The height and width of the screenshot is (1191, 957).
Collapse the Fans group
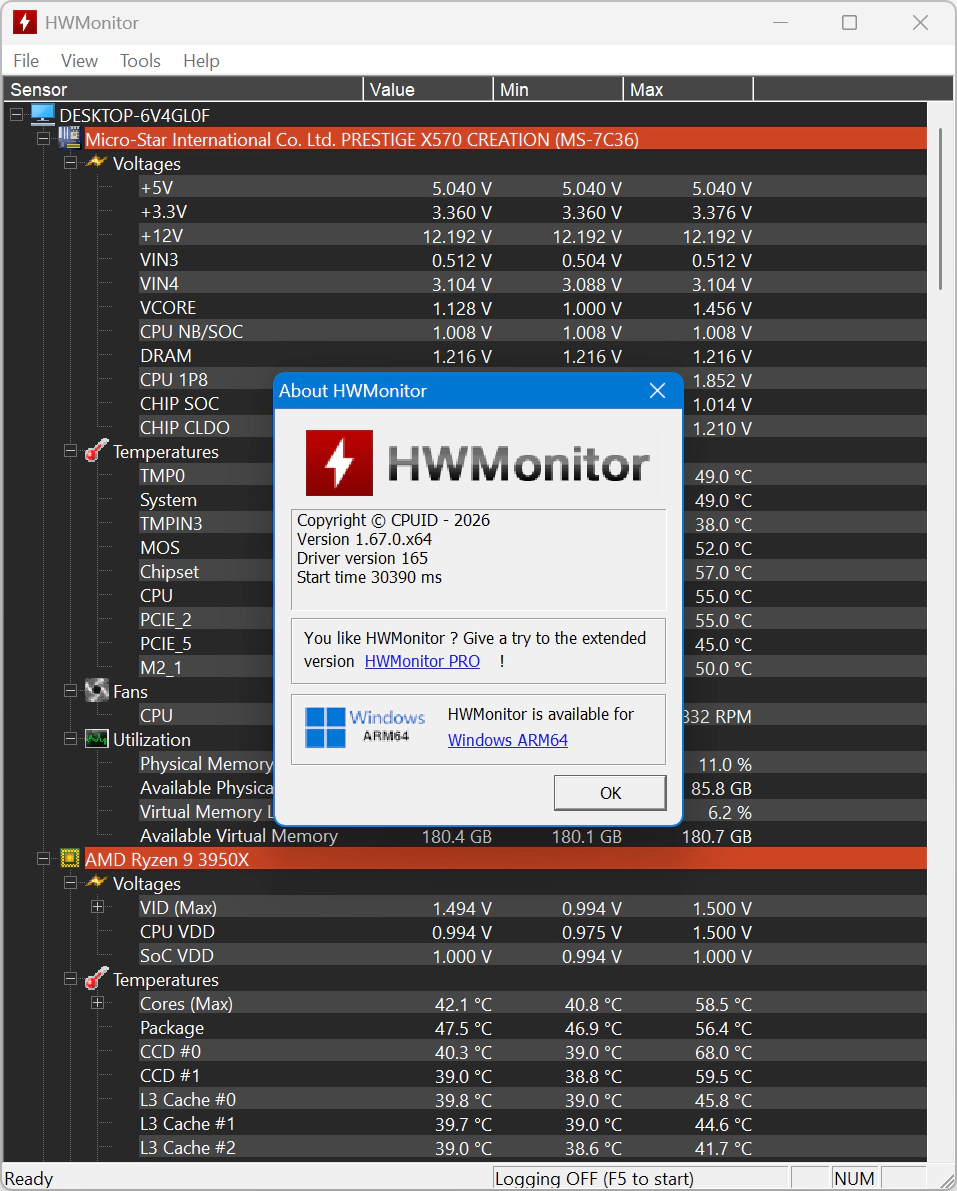click(71, 691)
